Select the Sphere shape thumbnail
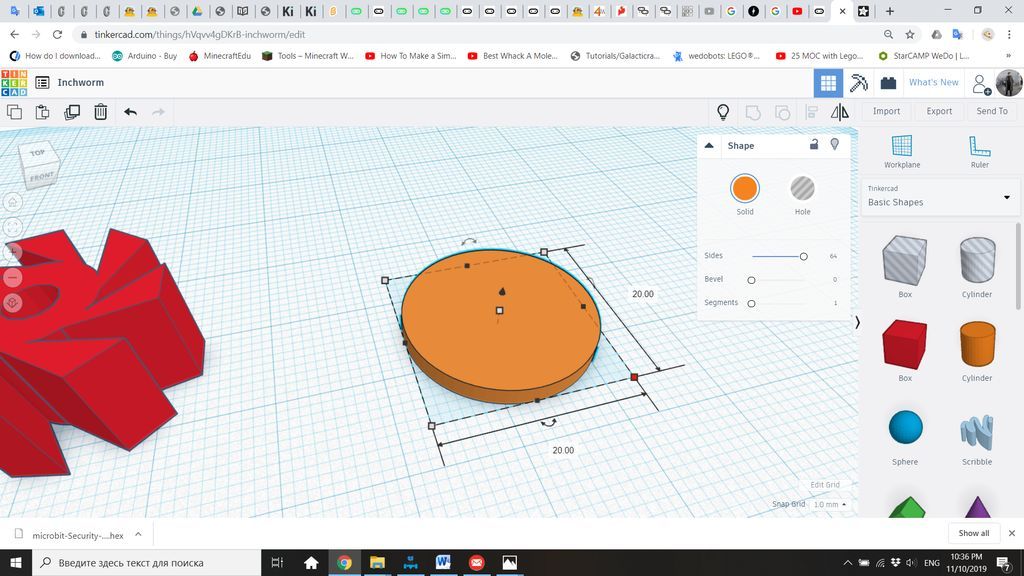The height and width of the screenshot is (576, 1024). click(x=905, y=427)
